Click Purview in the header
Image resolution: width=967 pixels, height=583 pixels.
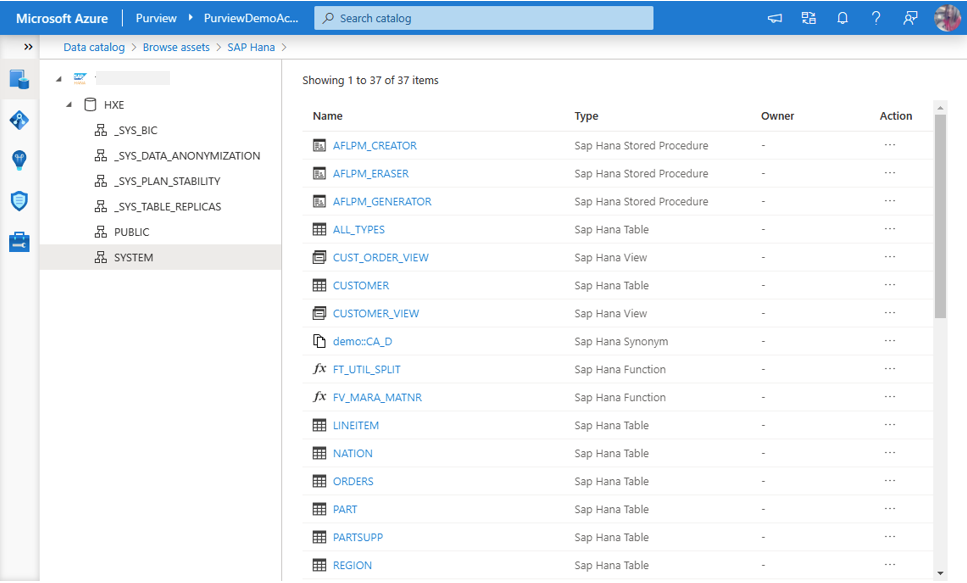[156, 19]
